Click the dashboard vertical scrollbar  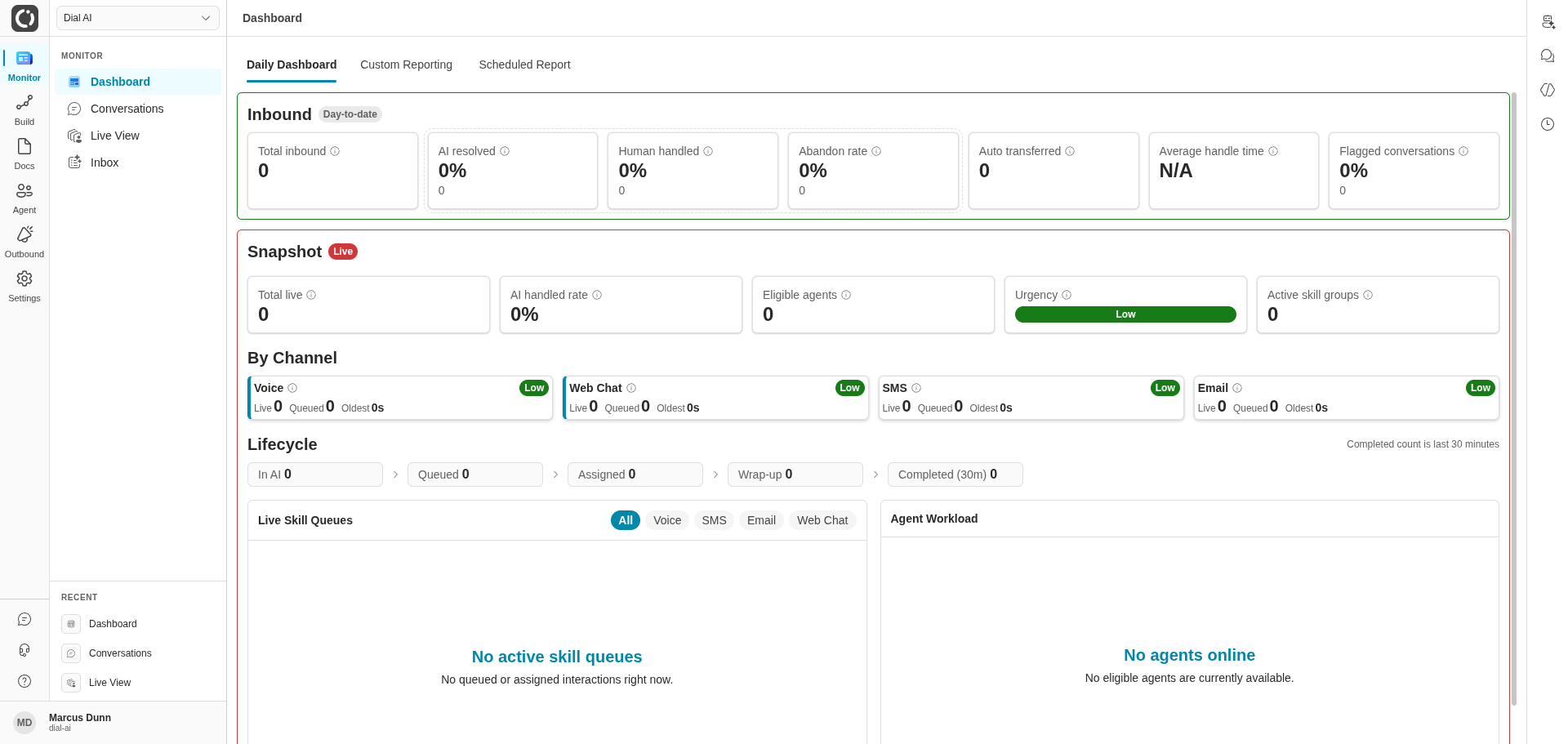click(x=1514, y=399)
